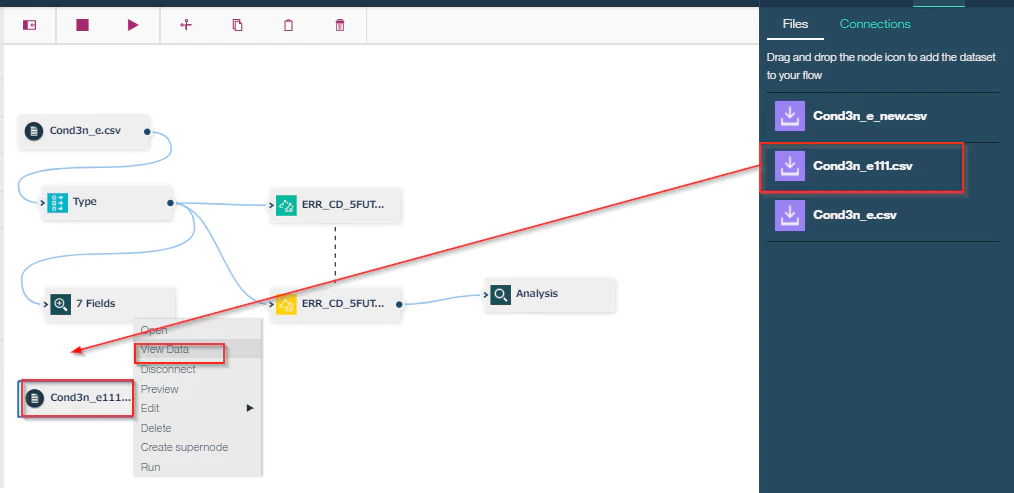Image resolution: width=1014 pixels, height=493 pixels.
Task: Click the Paste clipboard icon
Action: [x=288, y=25]
